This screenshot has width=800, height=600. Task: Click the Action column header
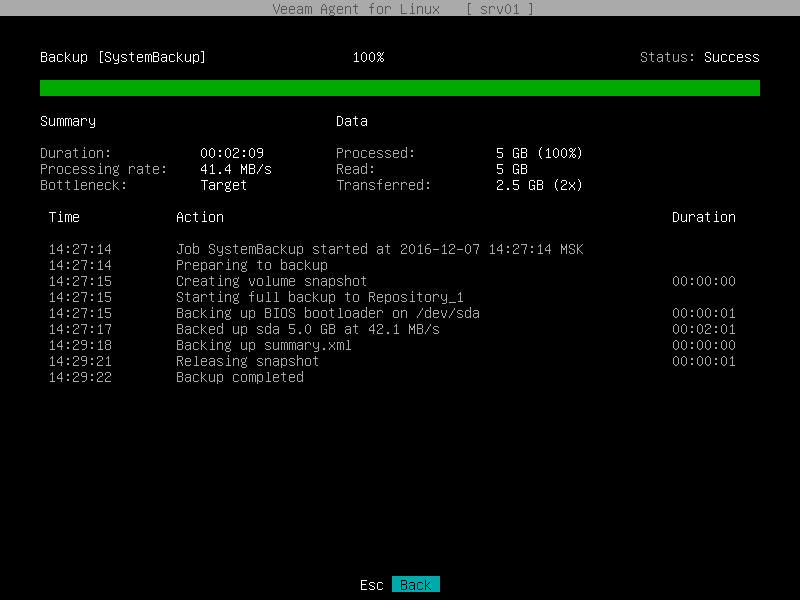click(199, 217)
